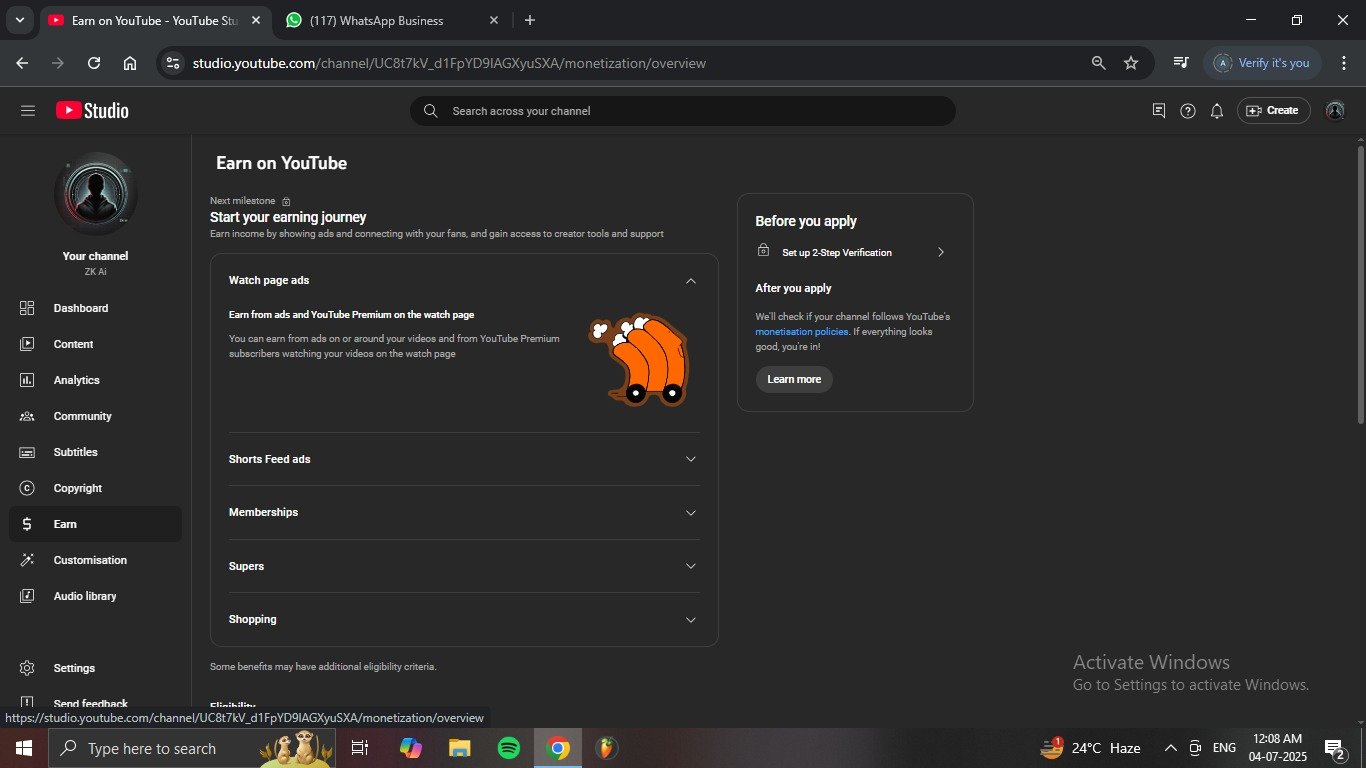The image size is (1366, 768).
Task: Click the Verify it's you button
Action: pyautogui.click(x=1263, y=63)
